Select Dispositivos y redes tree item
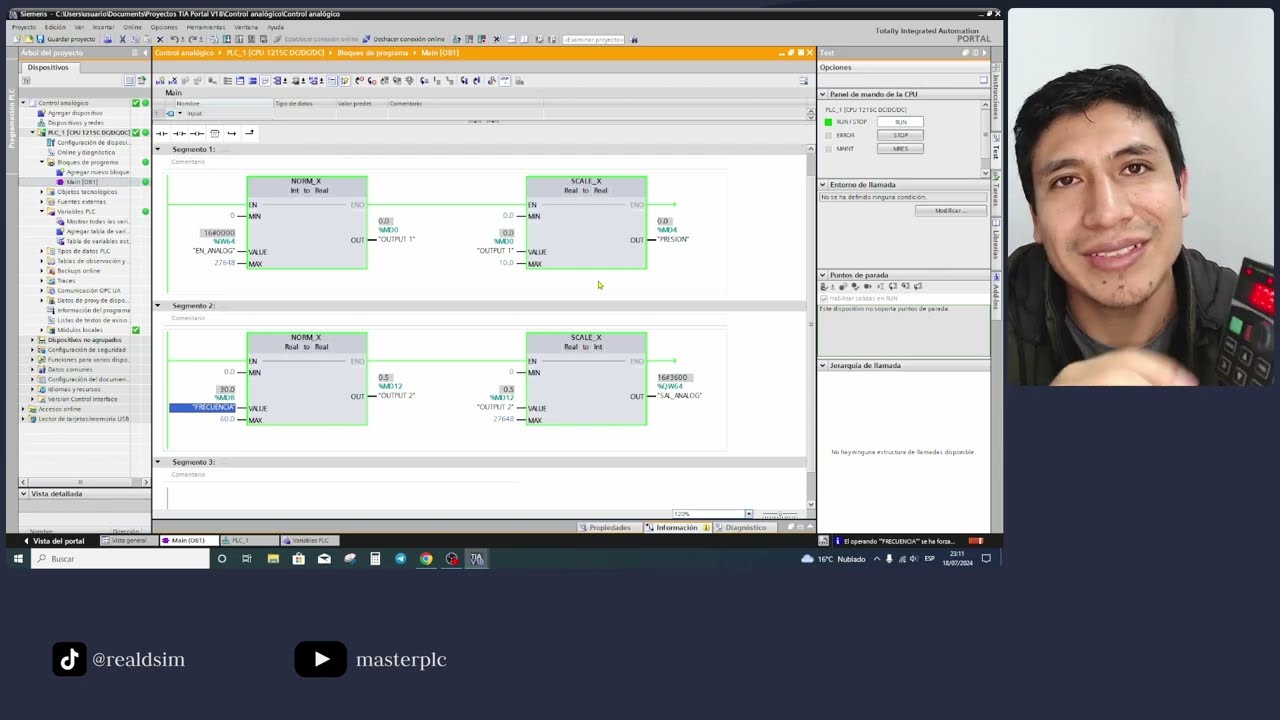1280x720 pixels. tap(76, 123)
